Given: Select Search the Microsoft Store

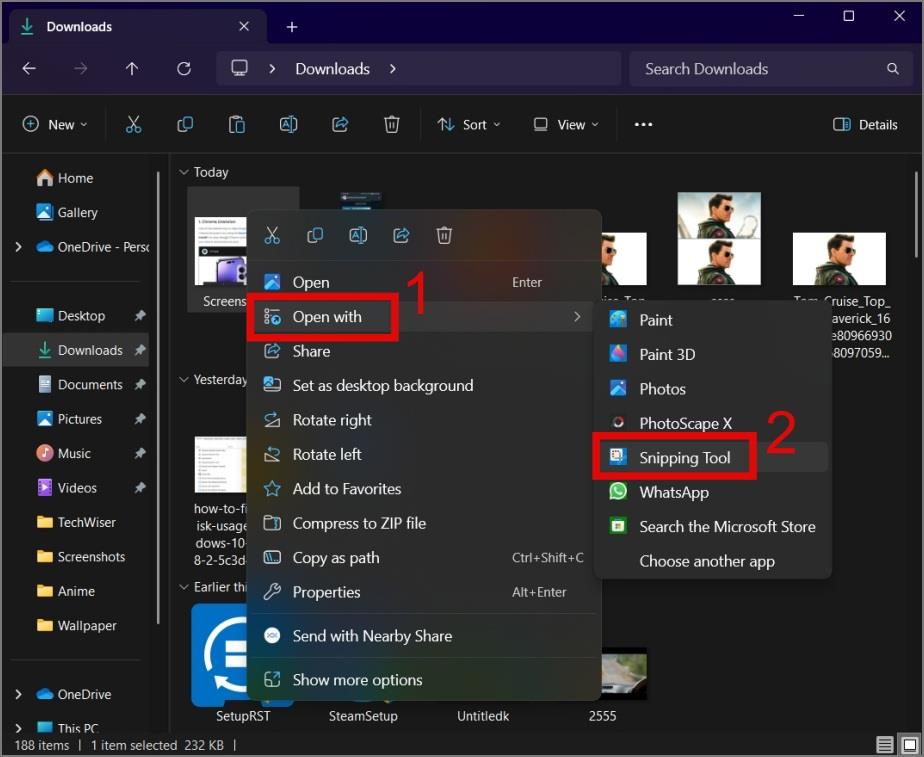Looking at the screenshot, I should coord(713,527).
